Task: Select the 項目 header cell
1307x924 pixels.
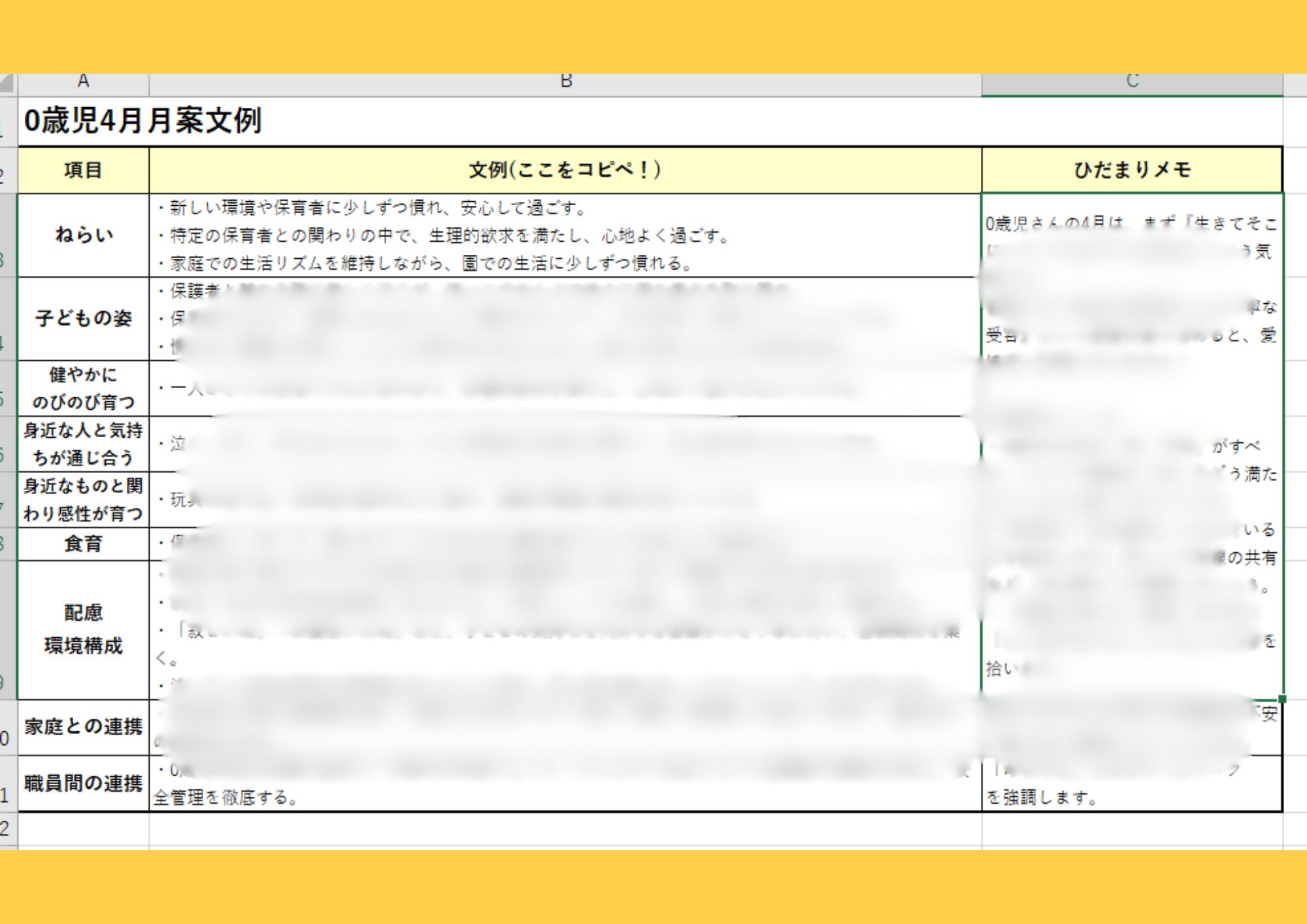Action: [x=83, y=171]
